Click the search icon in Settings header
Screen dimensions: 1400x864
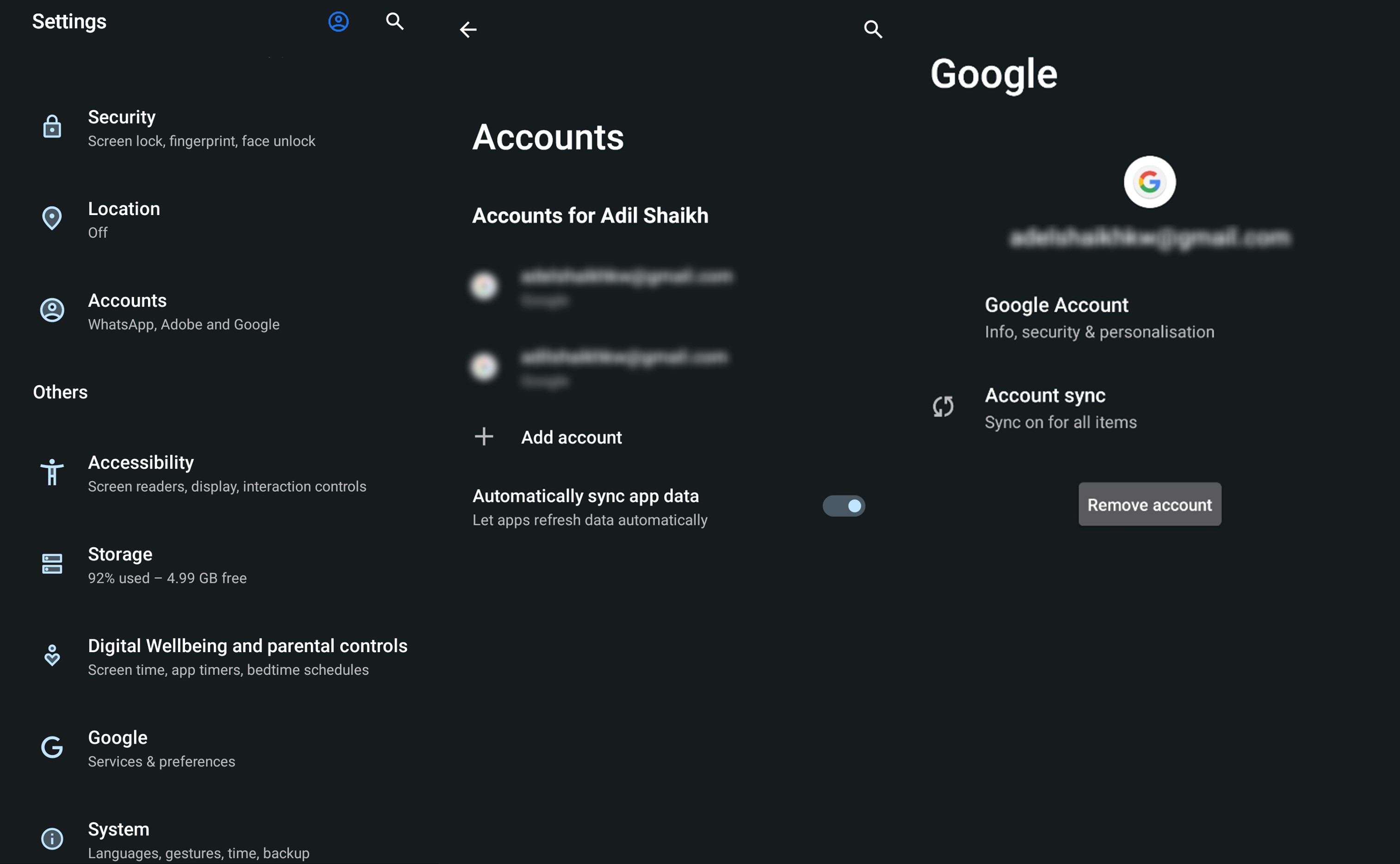(395, 22)
